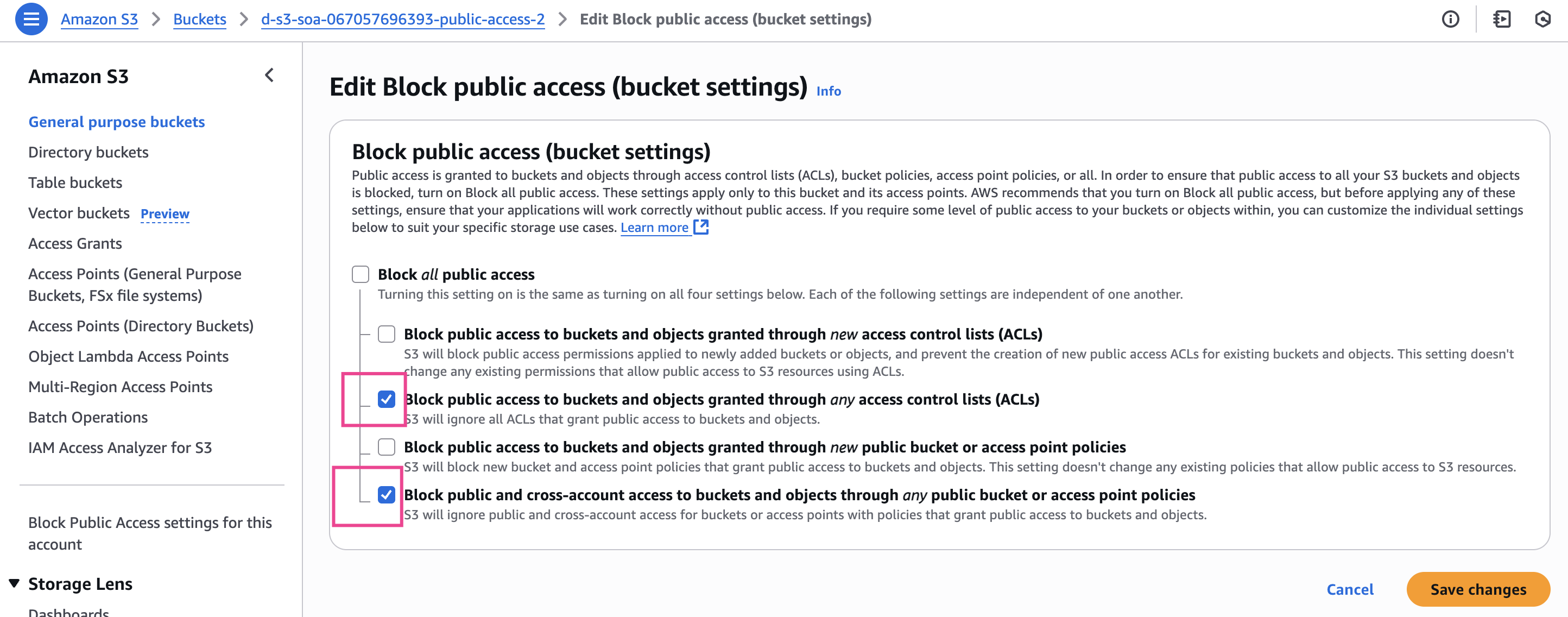Go to Directory buckets in sidebar
The height and width of the screenshot is (617, 1568).
pos(88,152)
